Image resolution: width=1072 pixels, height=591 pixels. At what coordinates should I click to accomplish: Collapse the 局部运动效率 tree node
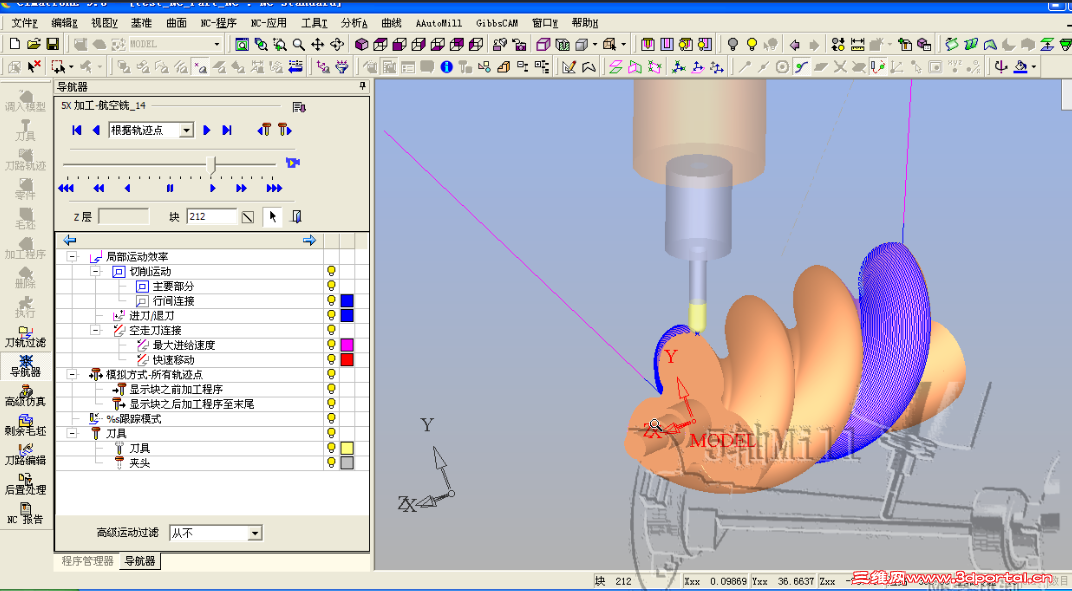pyautogui.click(x=71, y=257)
